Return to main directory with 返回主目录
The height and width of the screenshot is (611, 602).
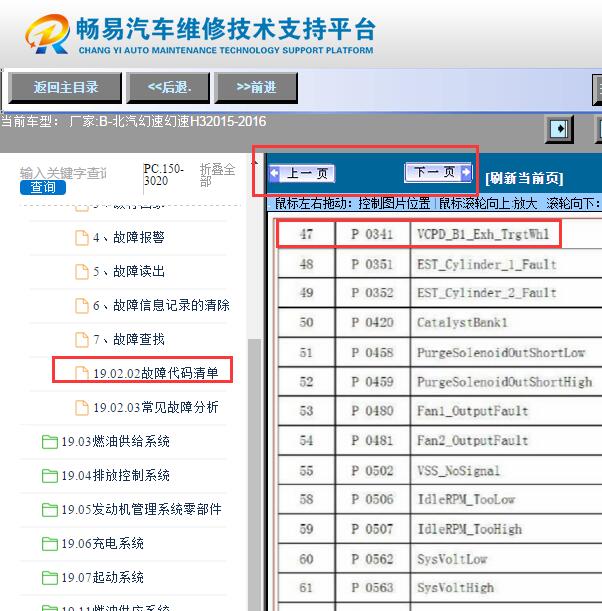pyautogui.click(x=65, y=88)
